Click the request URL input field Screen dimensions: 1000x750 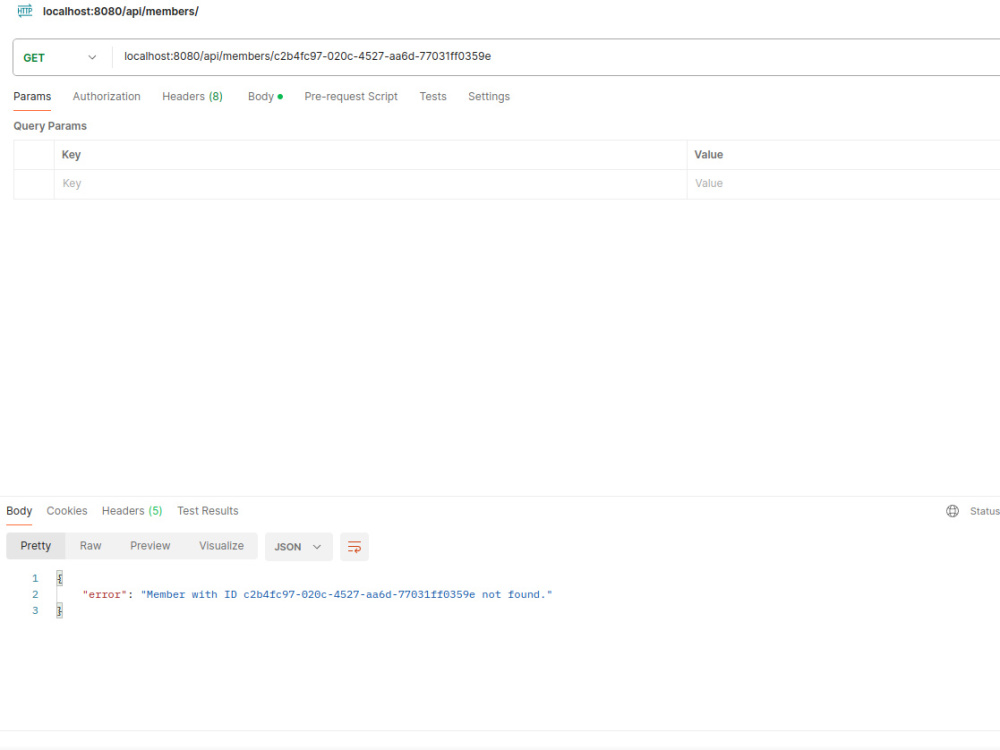pyautogui.click(x=555, y=57)
